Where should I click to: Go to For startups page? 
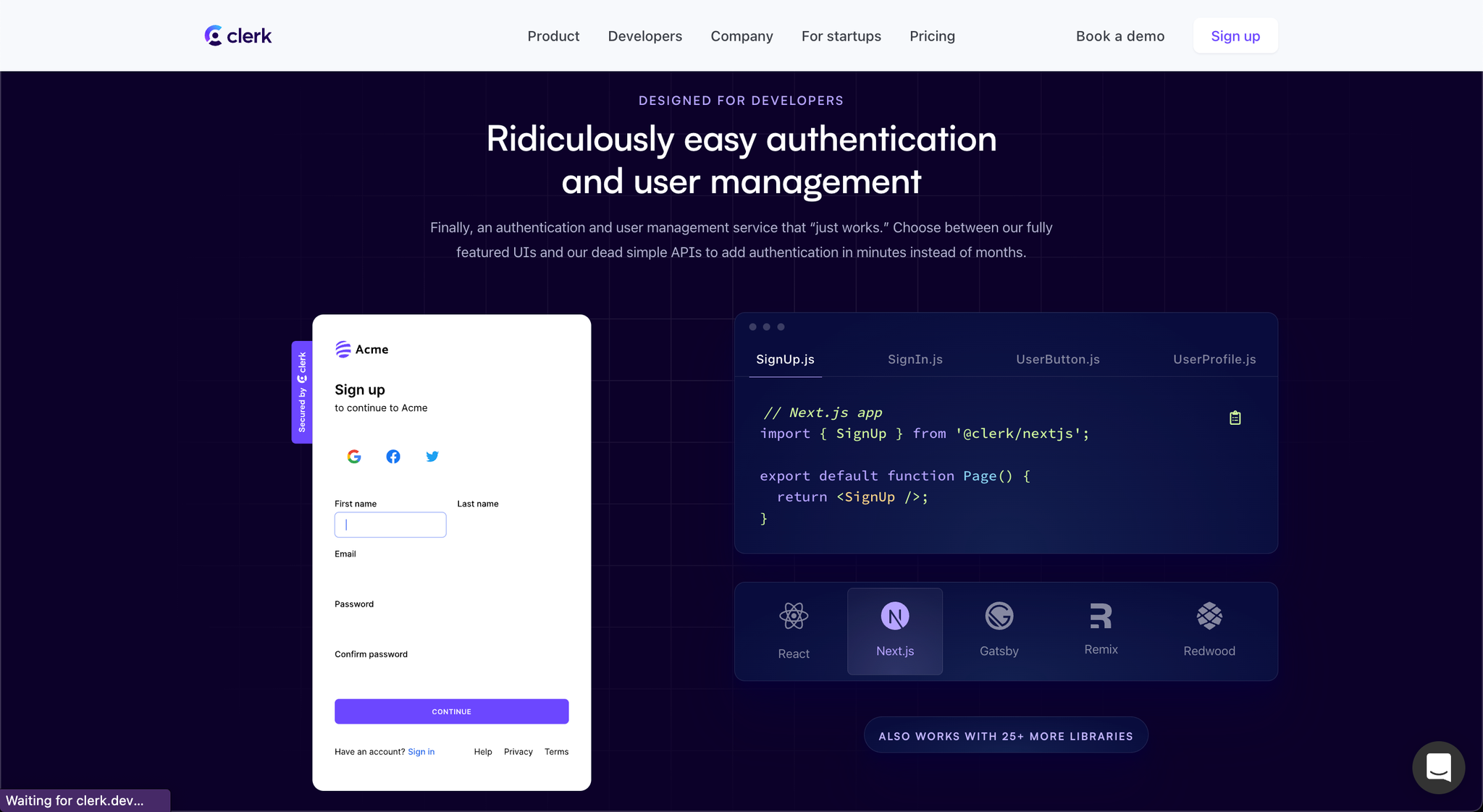(841, 36)
